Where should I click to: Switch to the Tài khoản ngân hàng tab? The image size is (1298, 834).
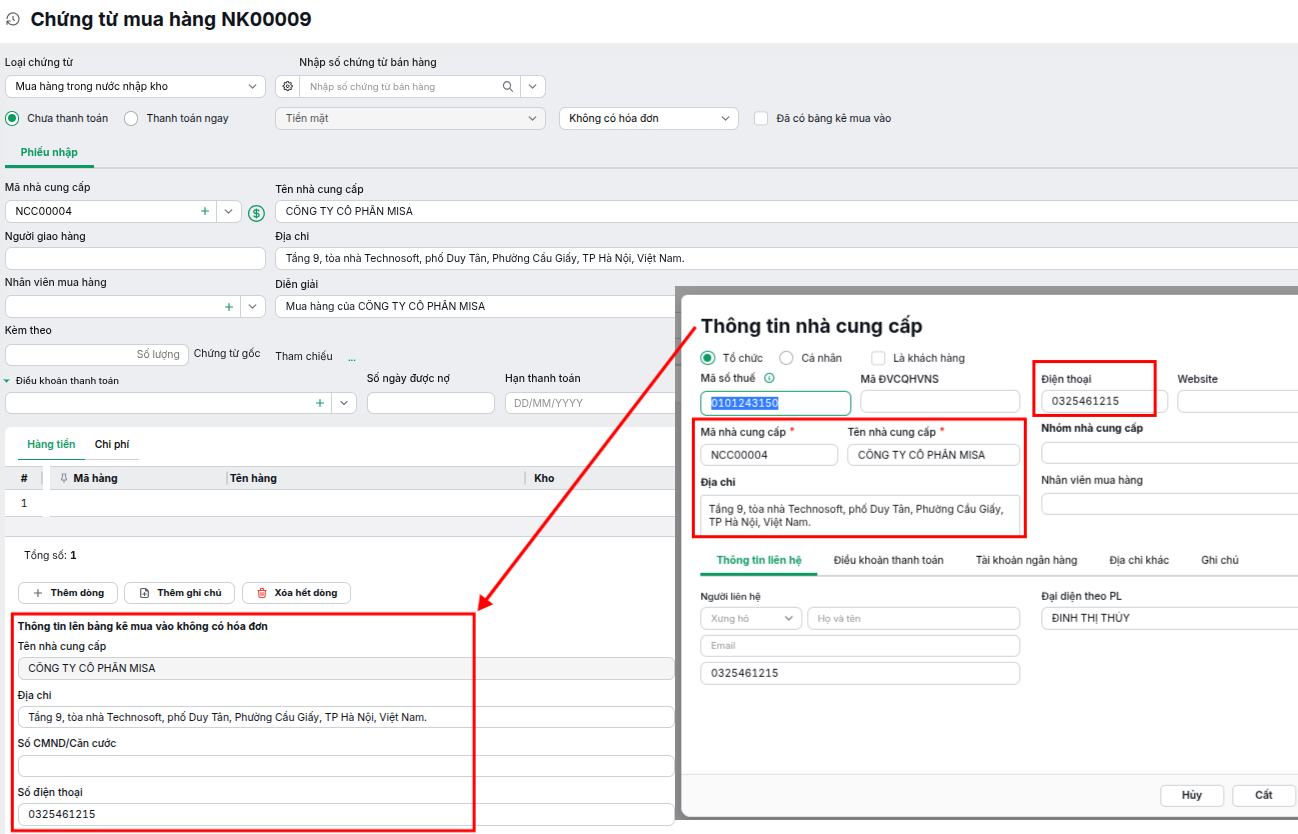tap(1026, 560)
